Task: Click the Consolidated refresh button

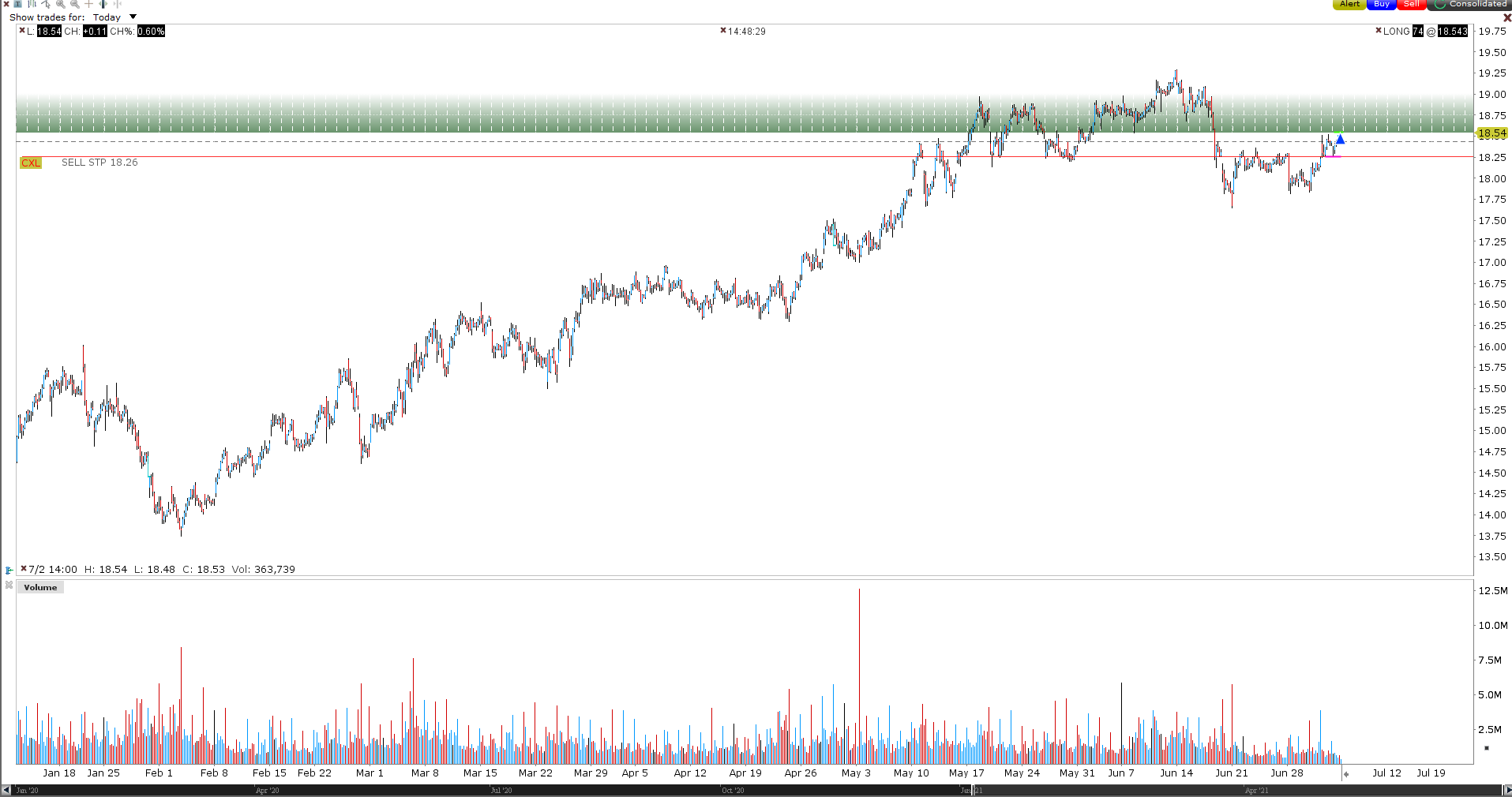Action: [1470, 4]
